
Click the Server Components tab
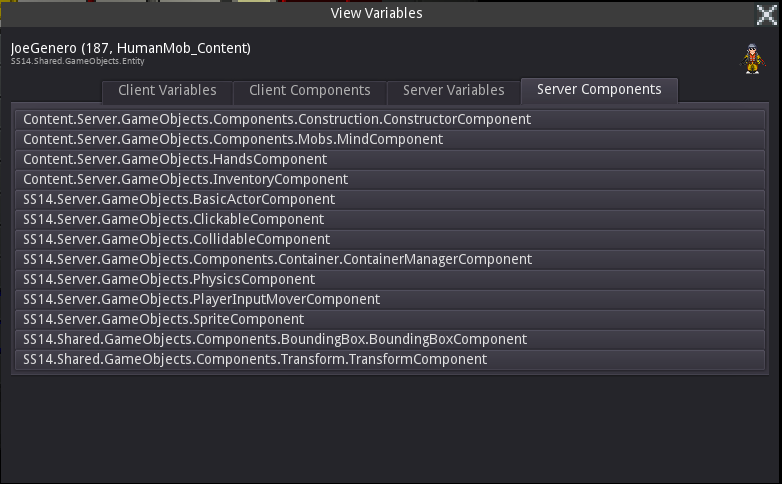[599, 90]
